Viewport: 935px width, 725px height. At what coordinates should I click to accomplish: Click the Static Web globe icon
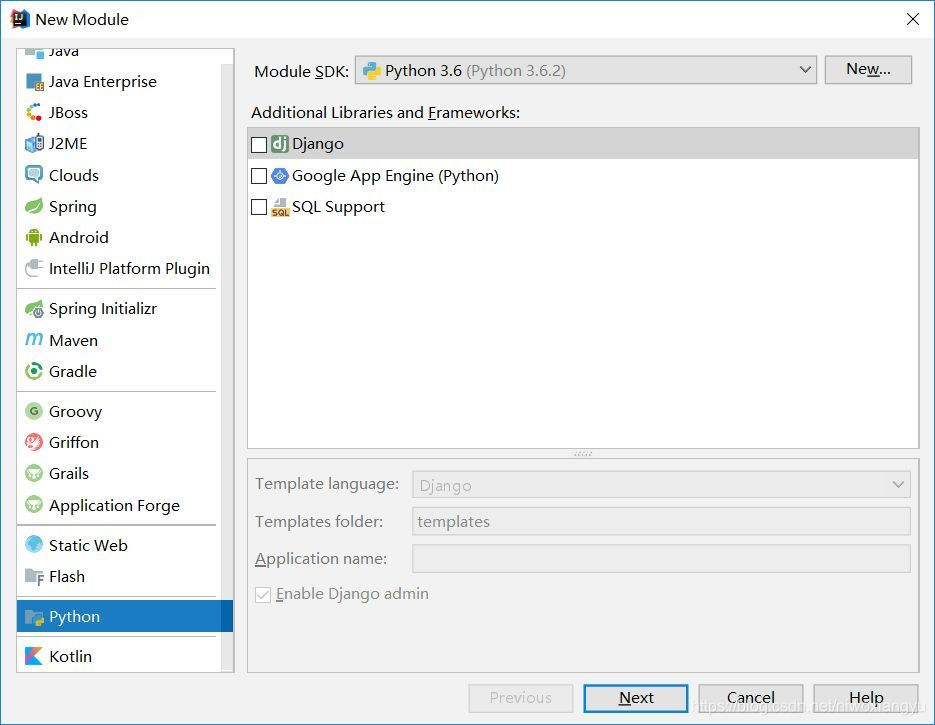tap(34, 544)
